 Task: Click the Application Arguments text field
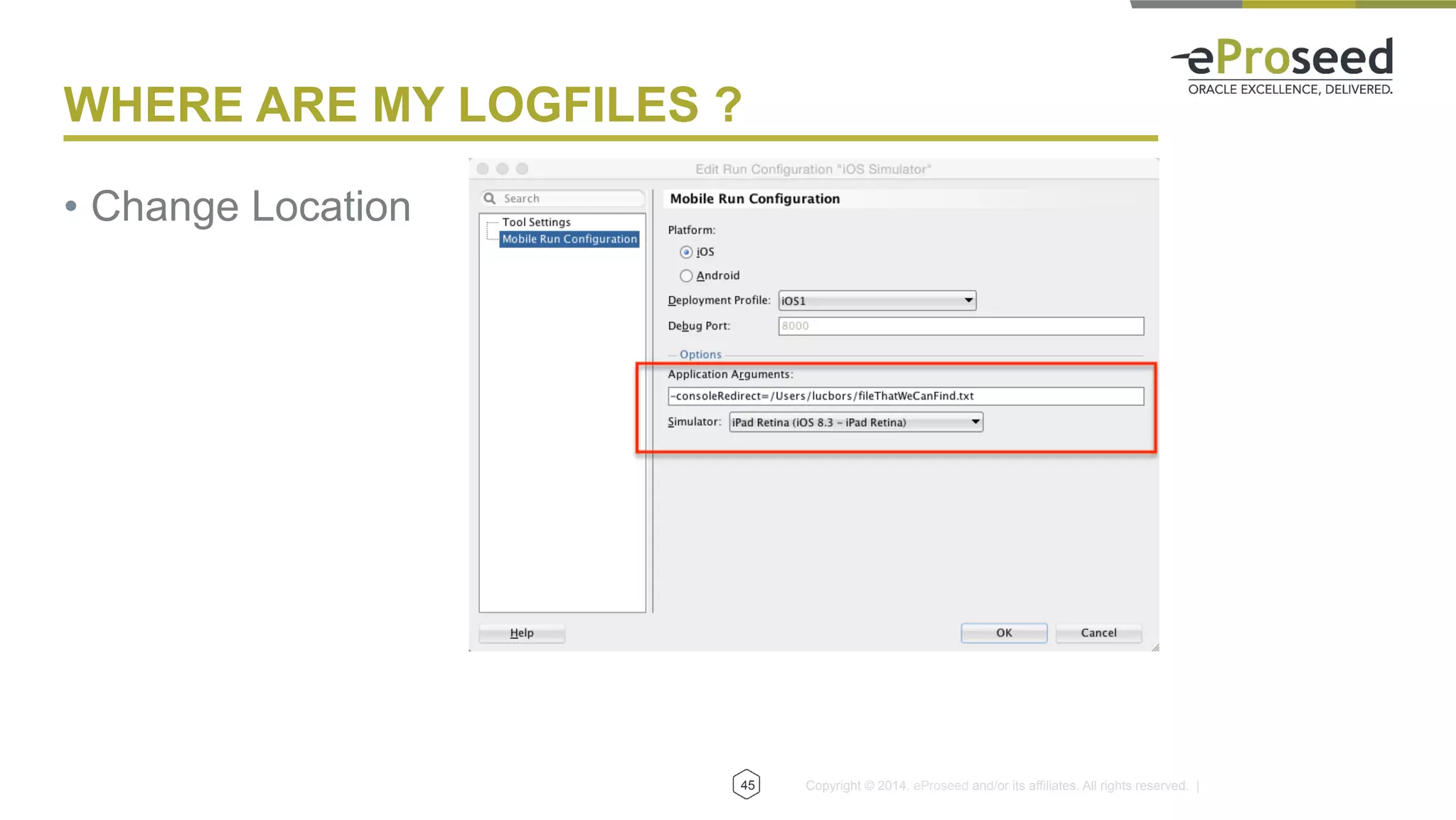(906, 396)
